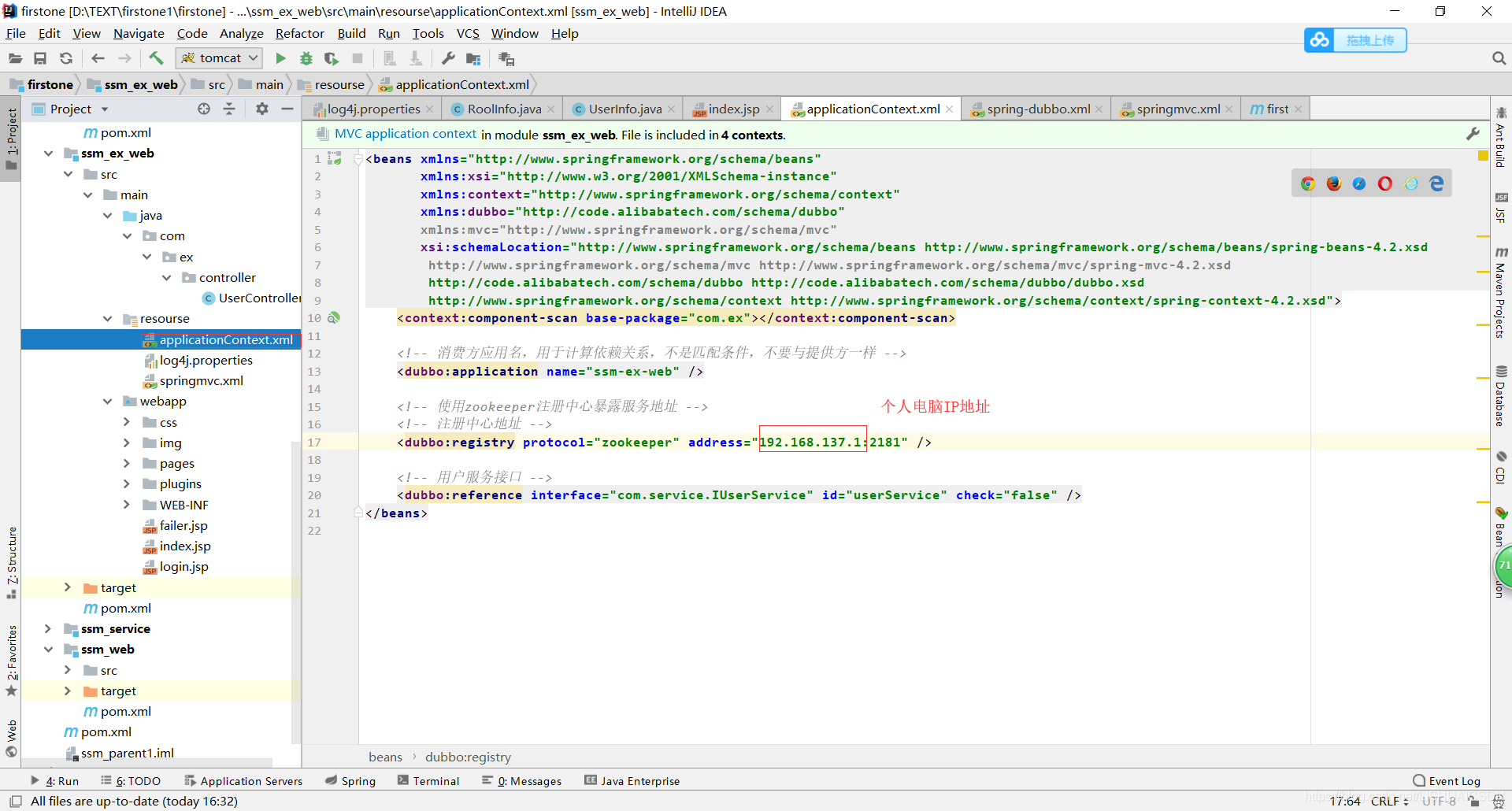
Task: Open Project Structure icon
Action: 473,58
